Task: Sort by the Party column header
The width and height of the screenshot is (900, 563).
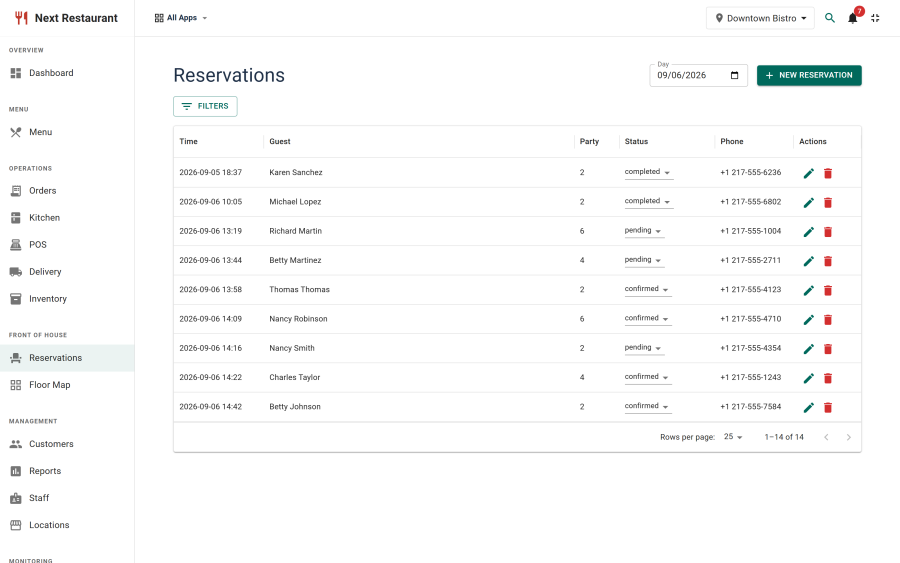Action: coord(589,141)
